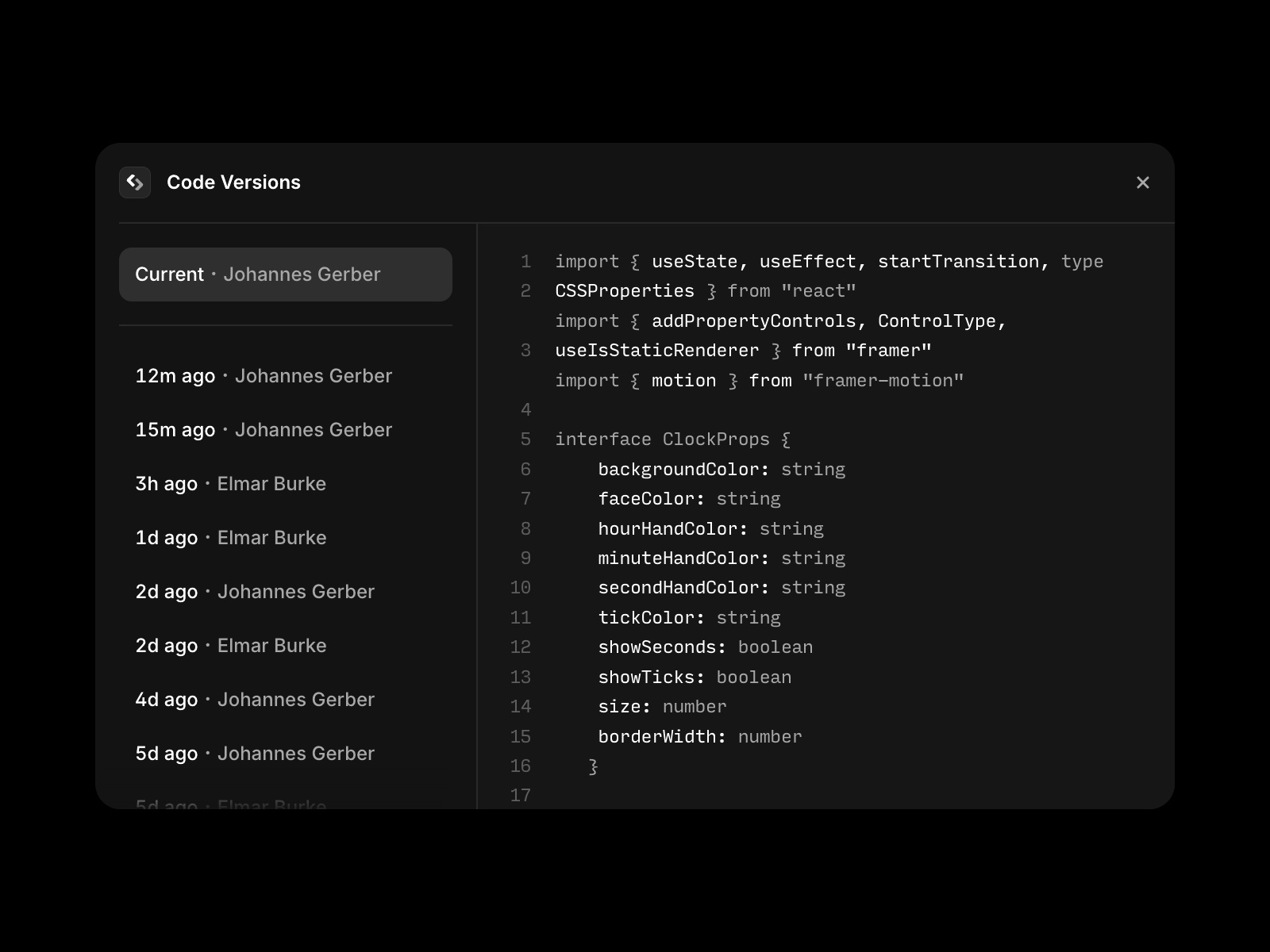Select Elmar Burke's 2d ago version
The height and width of the screenshot is (952, 1270).
pyautogui.click(x=230, y=646)
